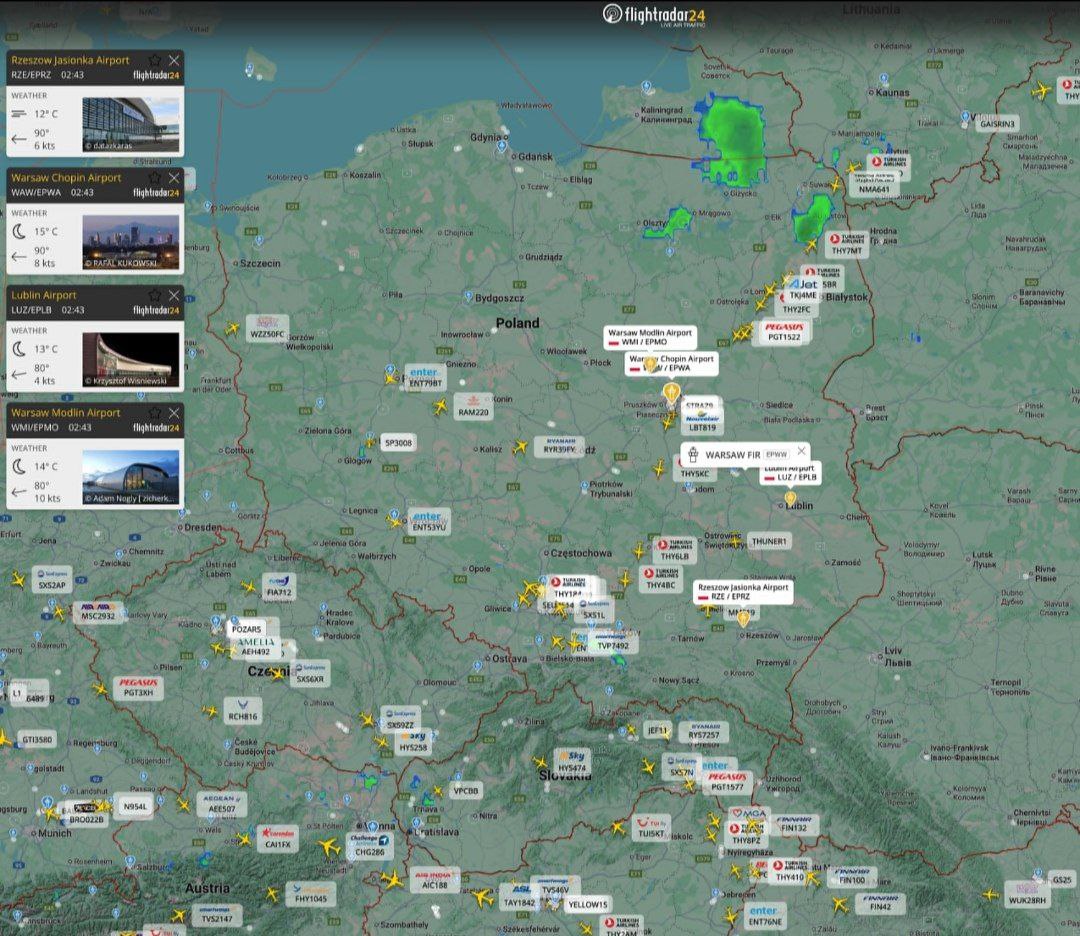Select the Rzeszow Jasionka Airport map label
The width and height of the screenshot is (1080, 936).
(743, 592)
